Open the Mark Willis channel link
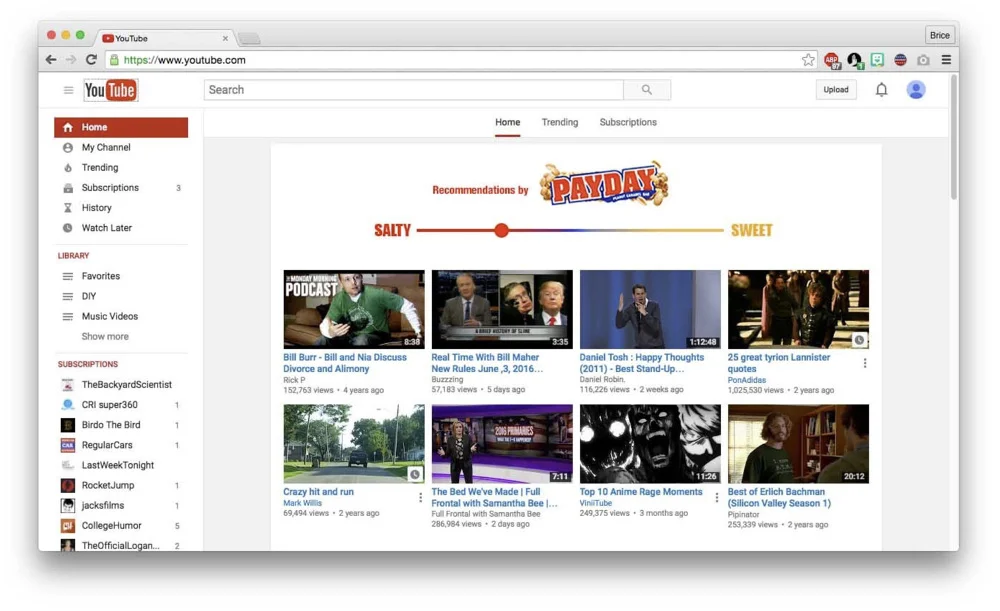Screen dimensions: 1000x611 point(302,503)
